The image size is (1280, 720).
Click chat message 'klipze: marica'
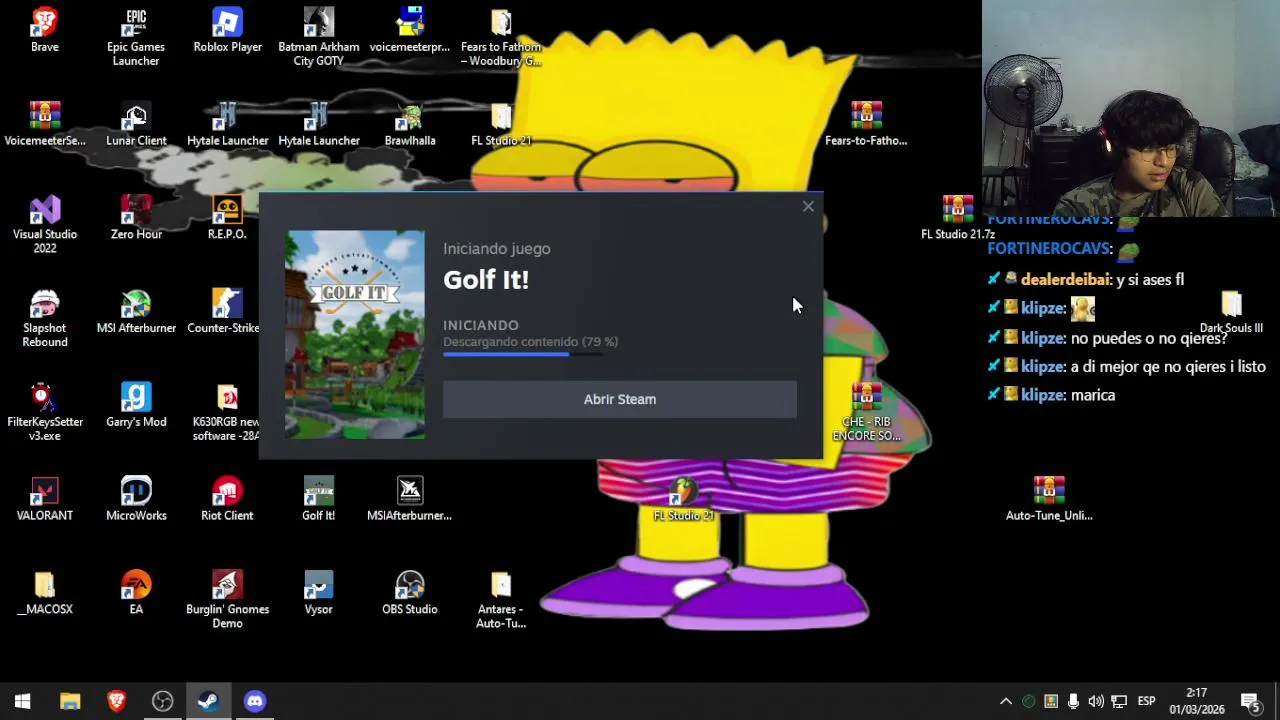[x=1051, y=395]
